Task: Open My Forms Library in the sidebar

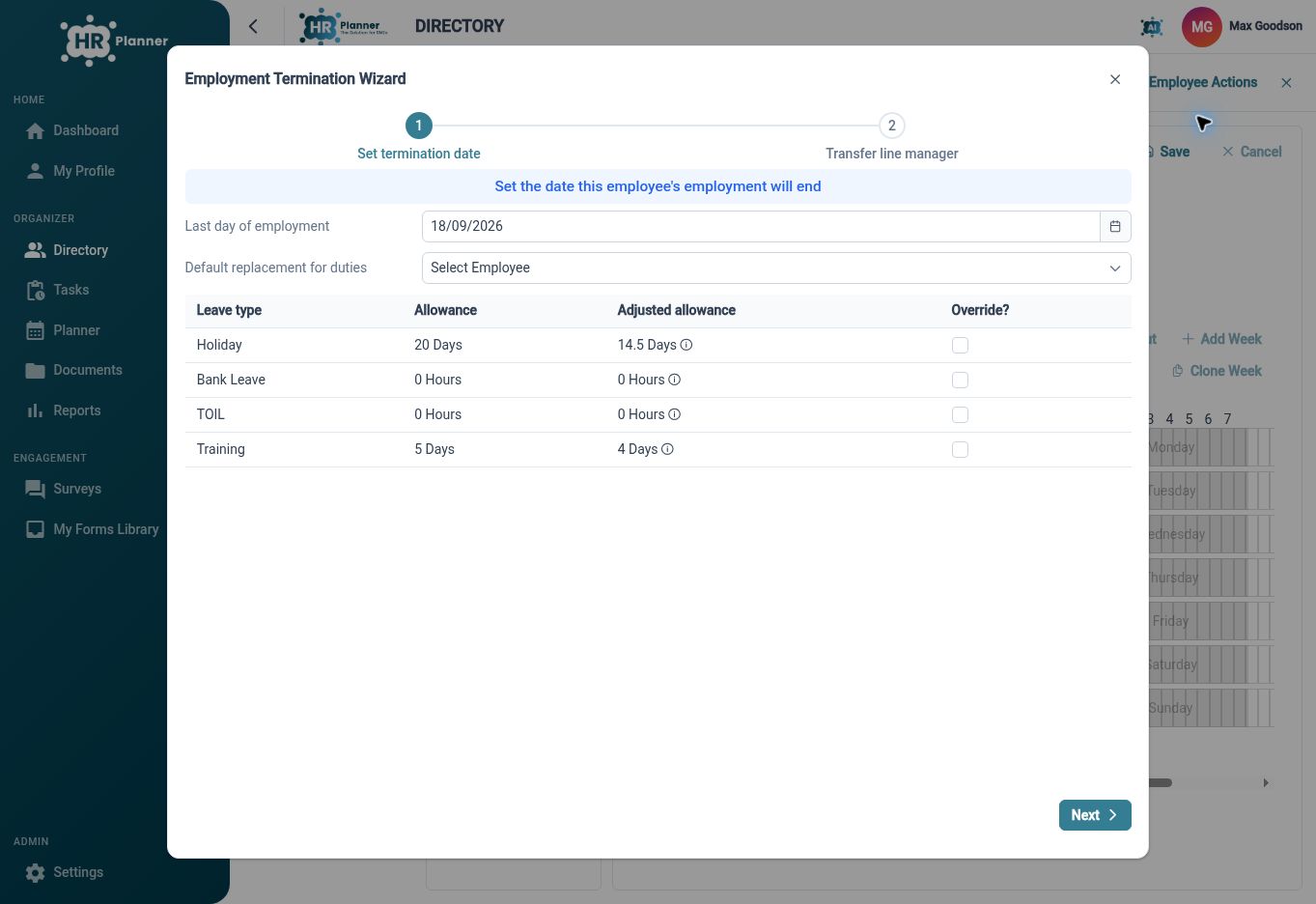Action: pos(93,529)
